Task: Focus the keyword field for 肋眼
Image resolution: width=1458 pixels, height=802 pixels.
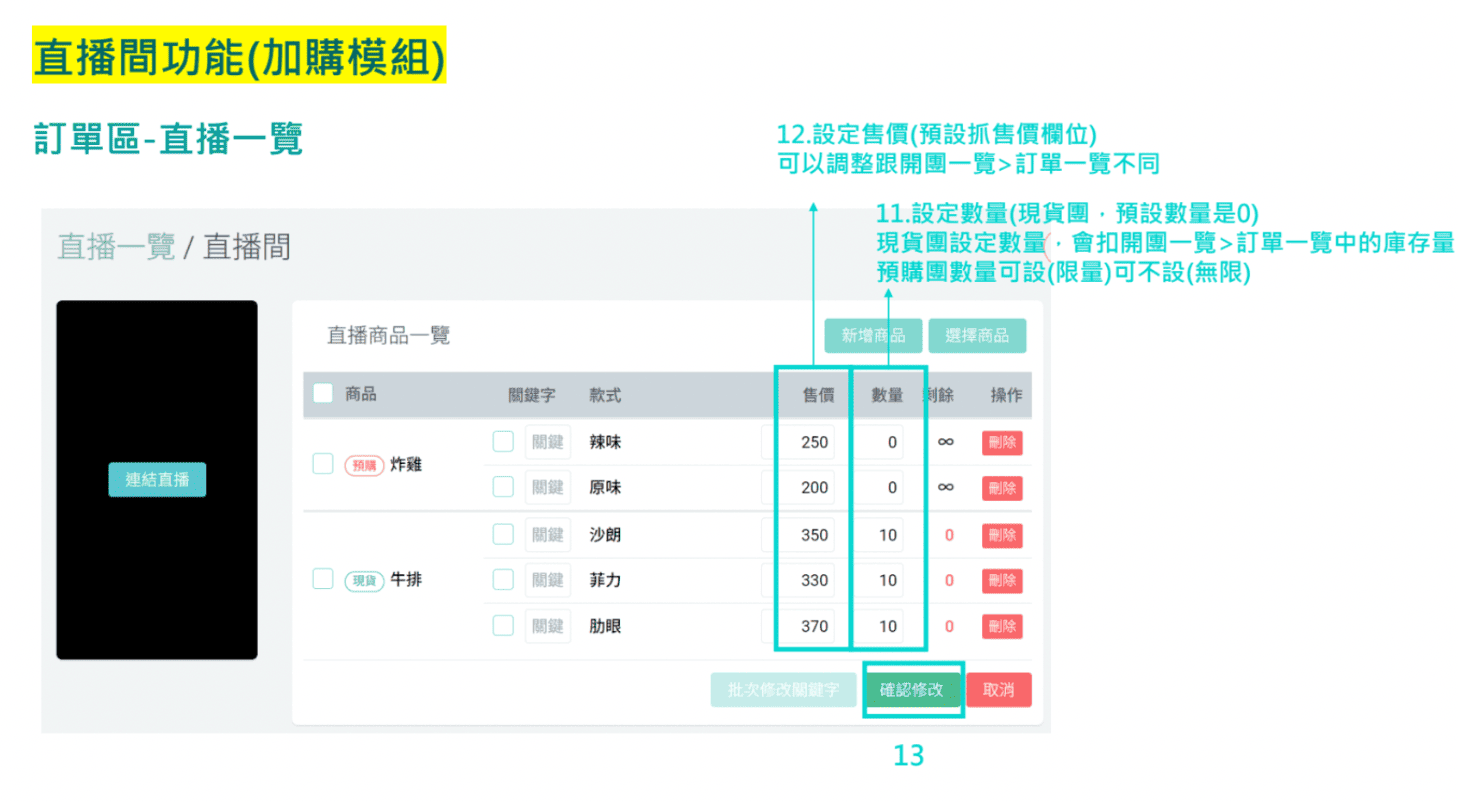Action: click(x=548, y=626)
